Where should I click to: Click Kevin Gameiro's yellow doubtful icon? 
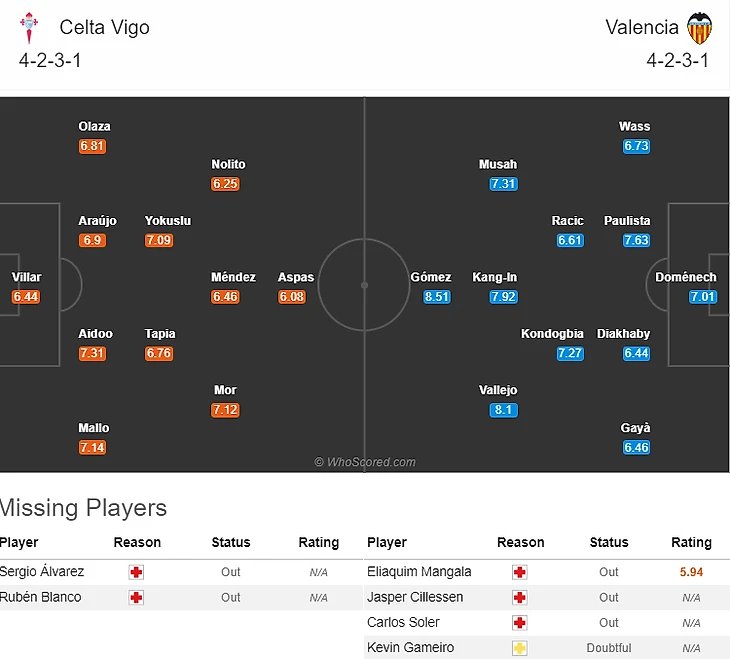(520, 648)
